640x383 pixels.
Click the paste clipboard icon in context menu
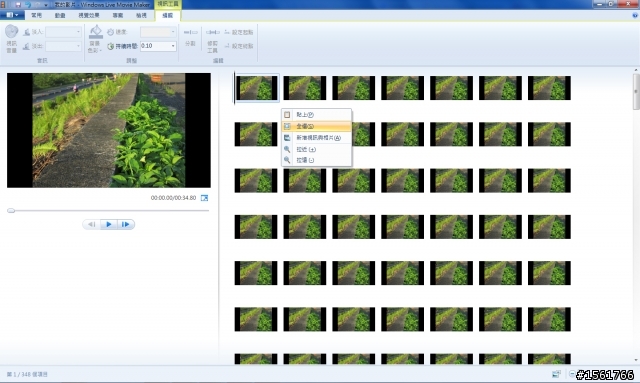pos(287,115)
